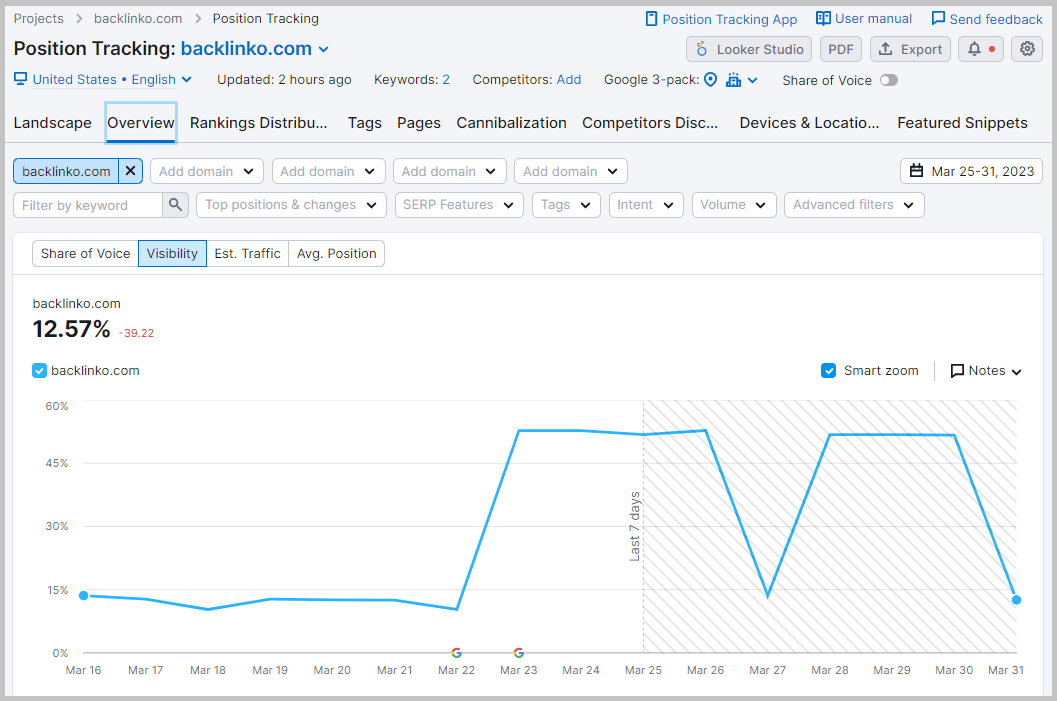Select the Avg. Position chart metric

pyautogui.click(x=336, y=253)
